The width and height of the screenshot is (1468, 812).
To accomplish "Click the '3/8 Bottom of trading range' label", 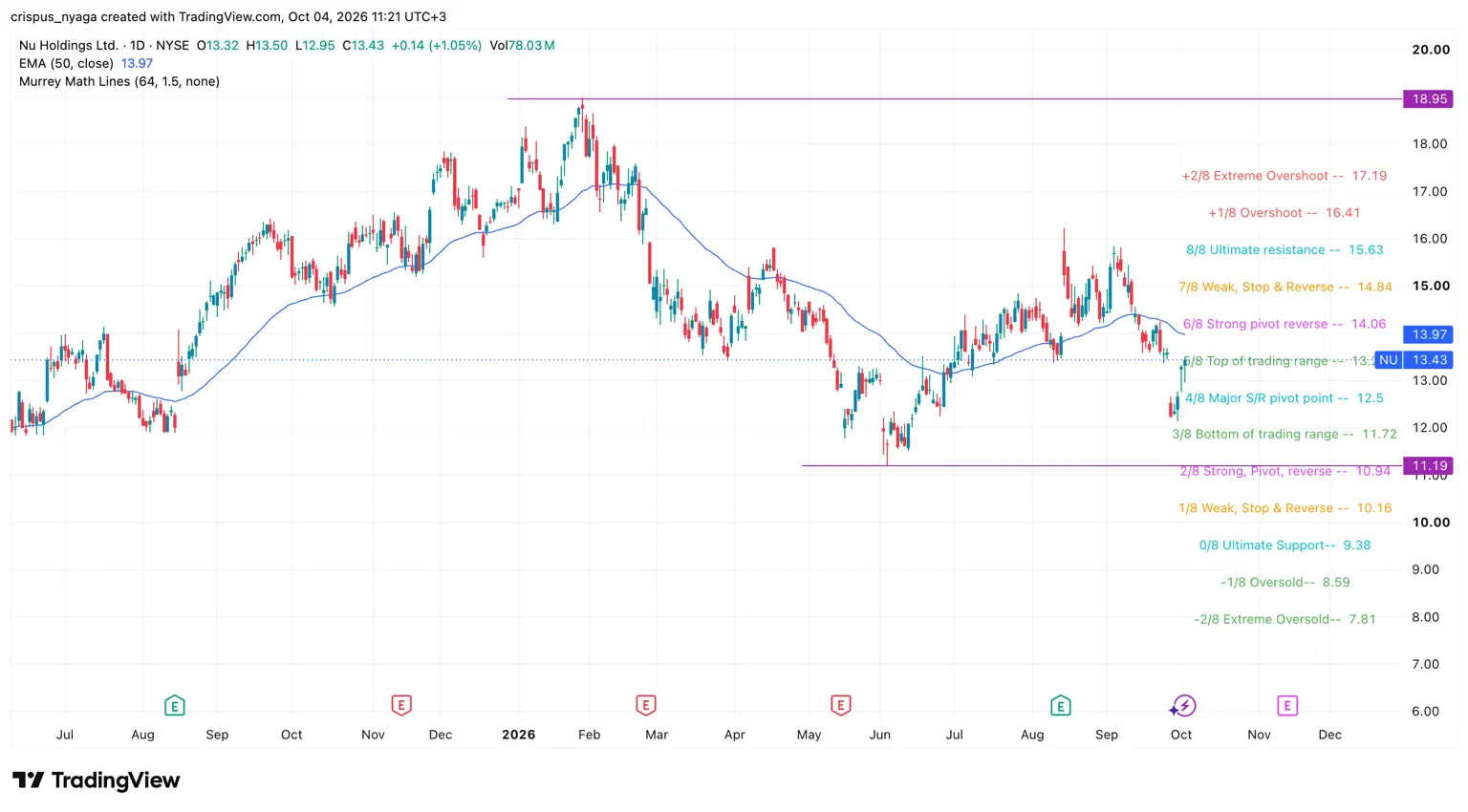I will 1284,434.
